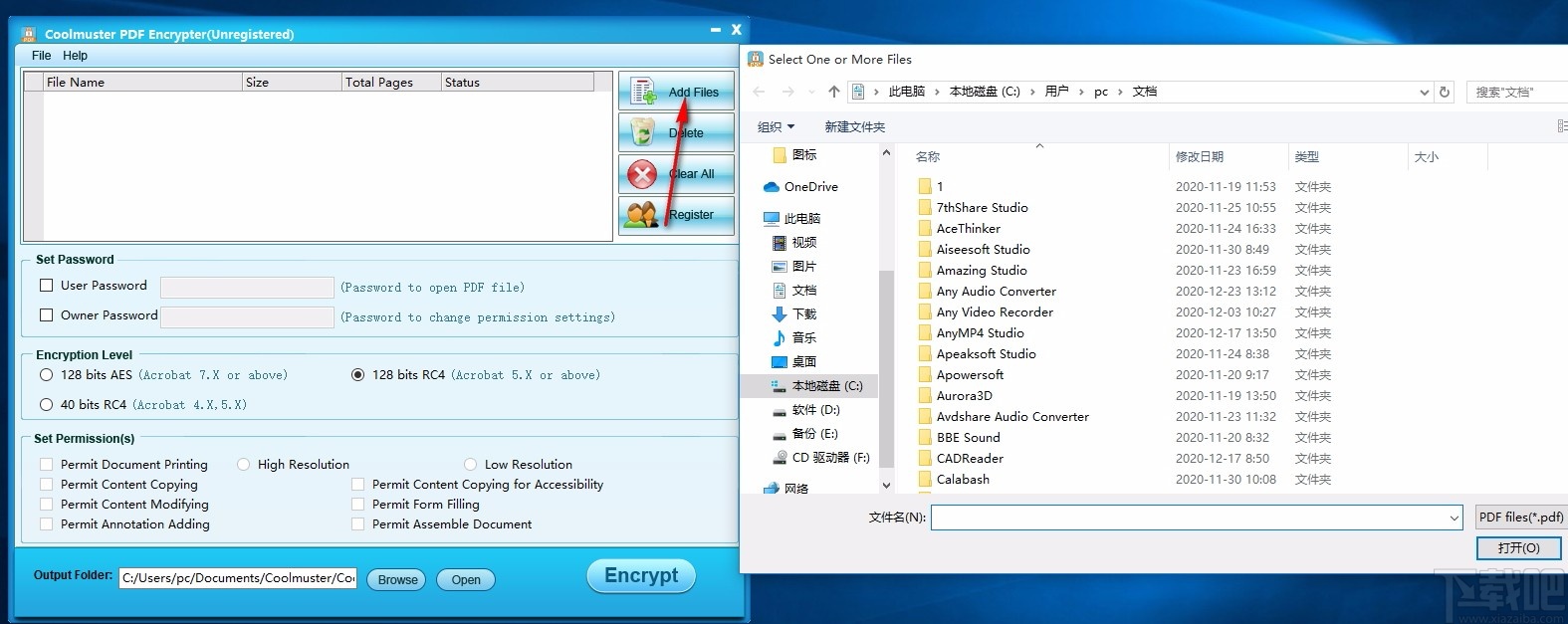Screen dimensions: 1568x624
Task: Toggle Permit Annotation Adding checkbox
Action: (x=46, y=524)
